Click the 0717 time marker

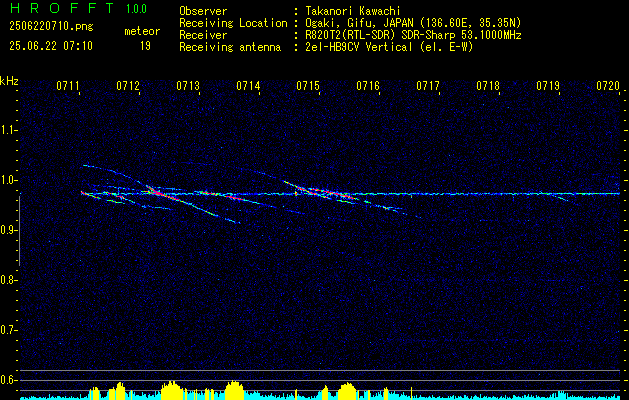[x=428, y=85]
